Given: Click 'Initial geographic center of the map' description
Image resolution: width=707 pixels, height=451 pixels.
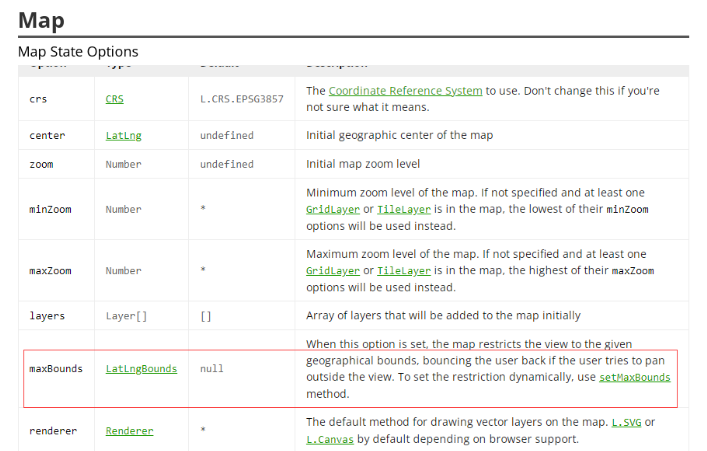Looking at the screenshot, I should pos(399,135).
